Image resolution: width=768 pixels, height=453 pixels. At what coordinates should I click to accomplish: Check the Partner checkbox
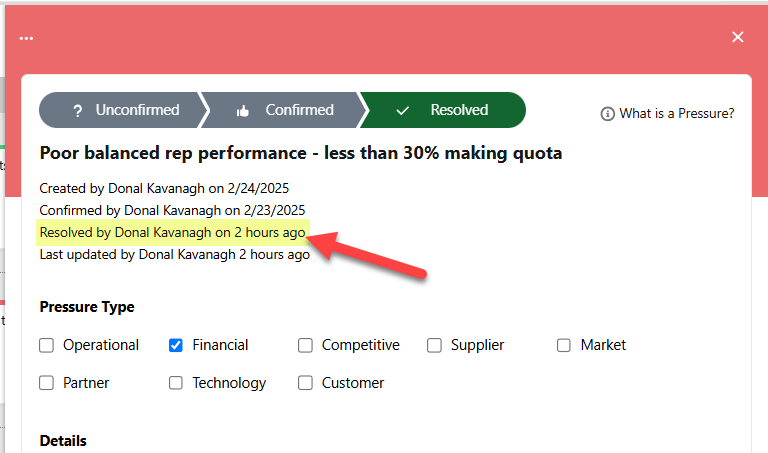pyautogui.click(x=46, y=383)
